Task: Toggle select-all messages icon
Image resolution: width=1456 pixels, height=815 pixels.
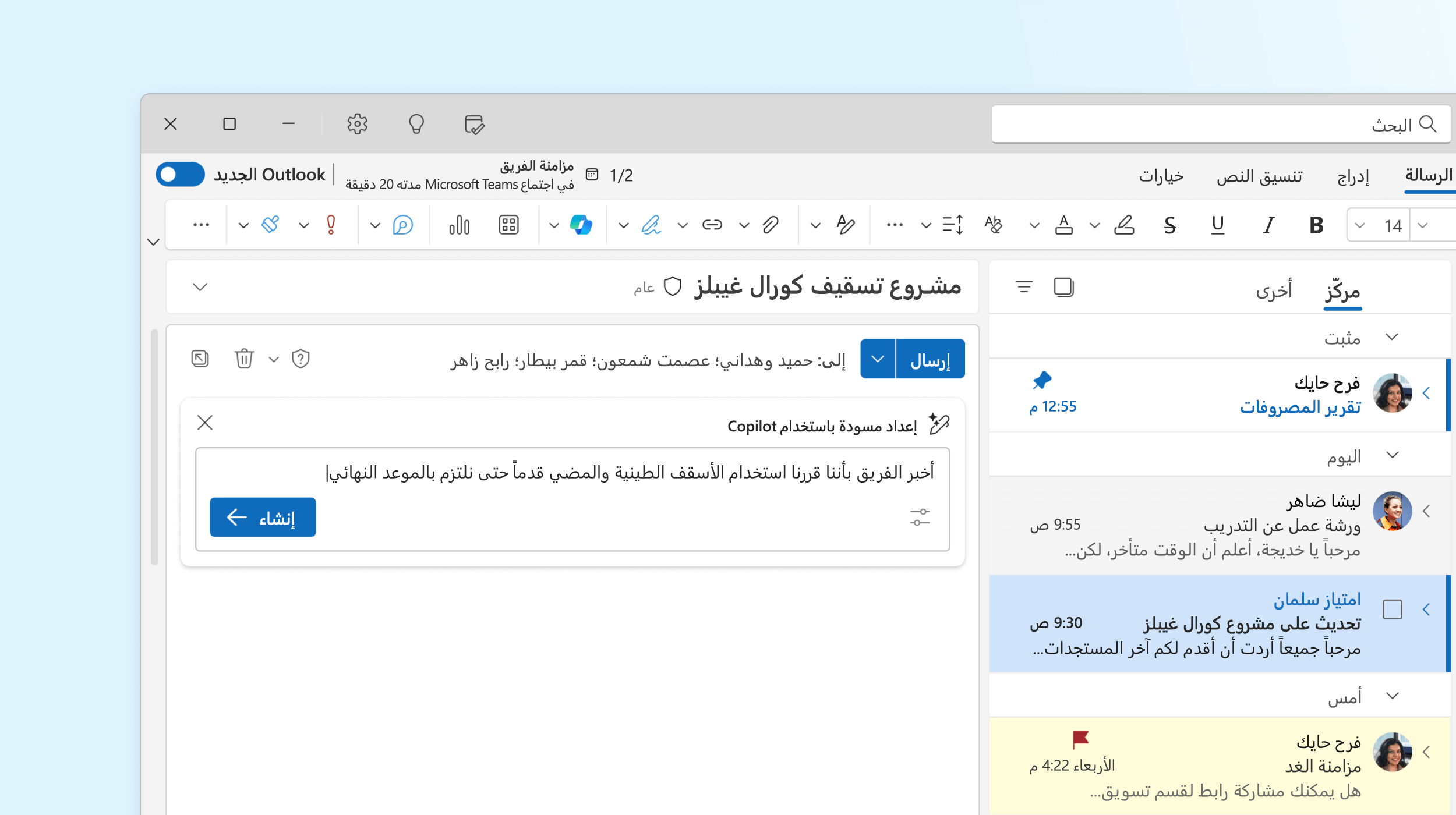Action: click(1063, 287)
